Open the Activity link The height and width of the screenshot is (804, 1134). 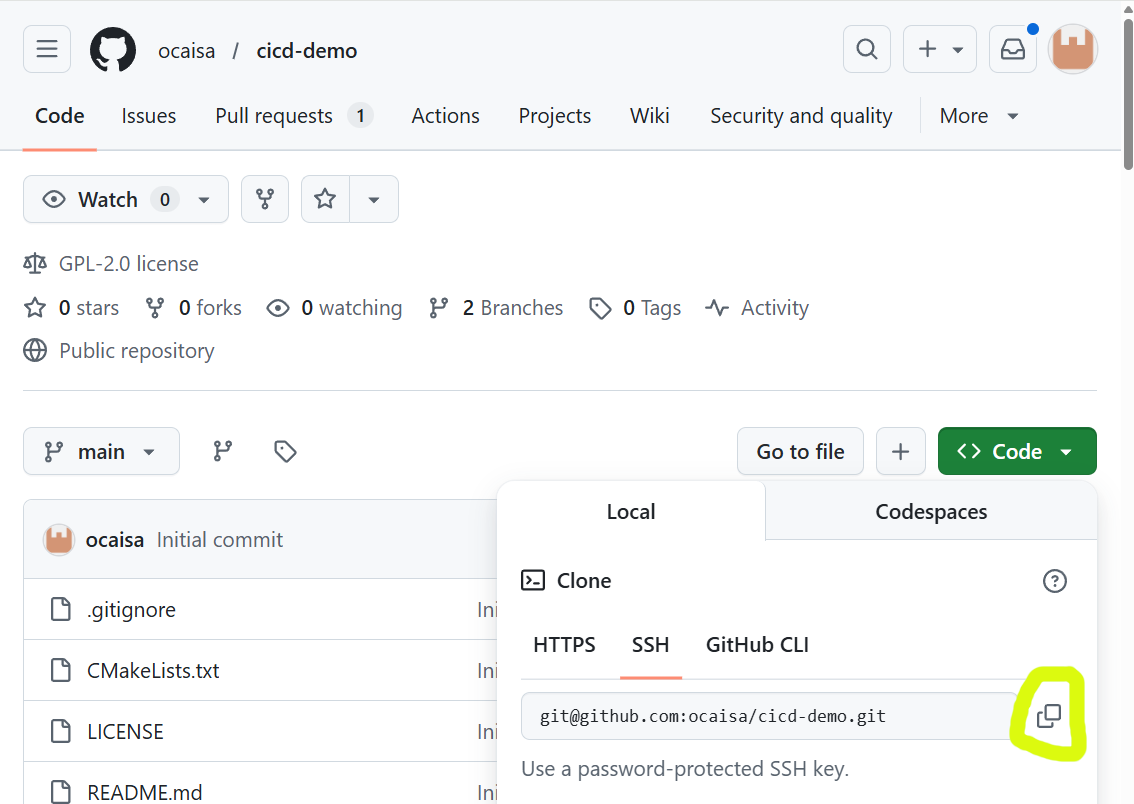757,308
